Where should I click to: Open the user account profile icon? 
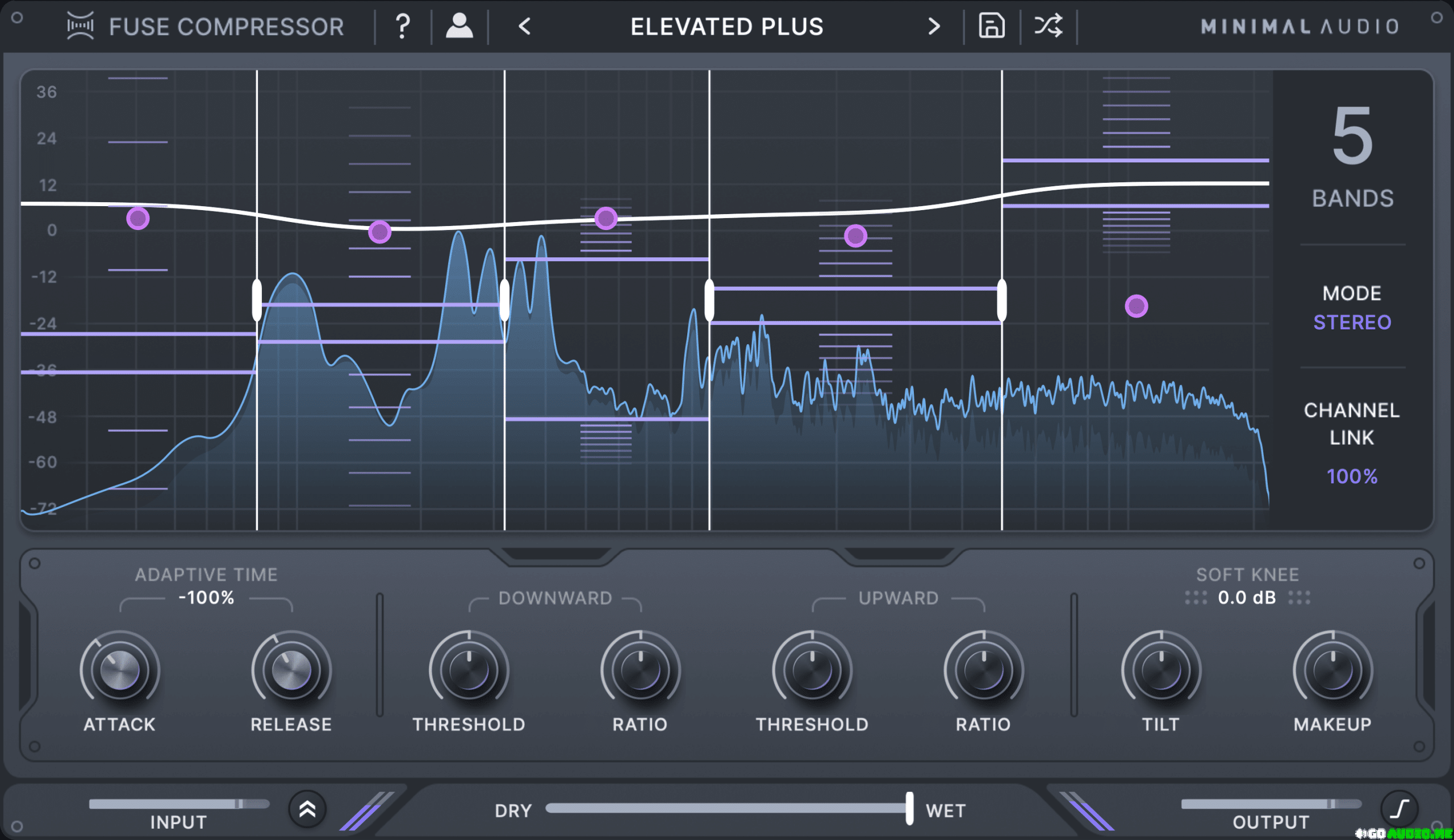click(x=459, y=26)
